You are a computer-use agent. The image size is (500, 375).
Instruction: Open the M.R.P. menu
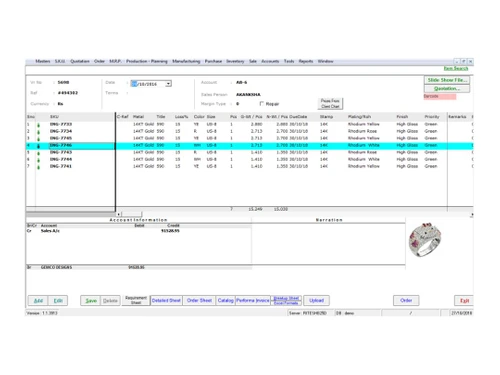[115, 61]
